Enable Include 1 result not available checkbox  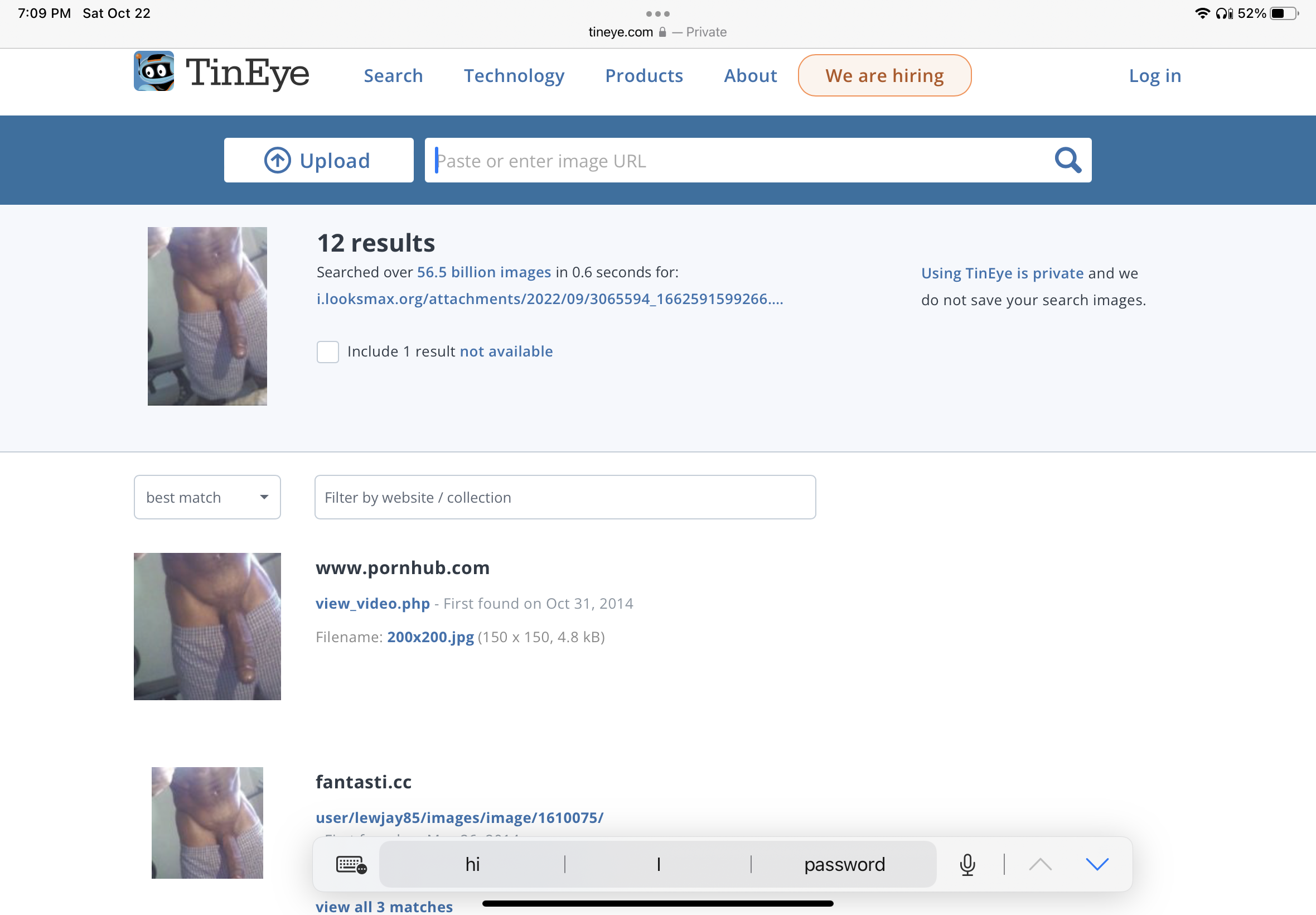click(328, 352)
